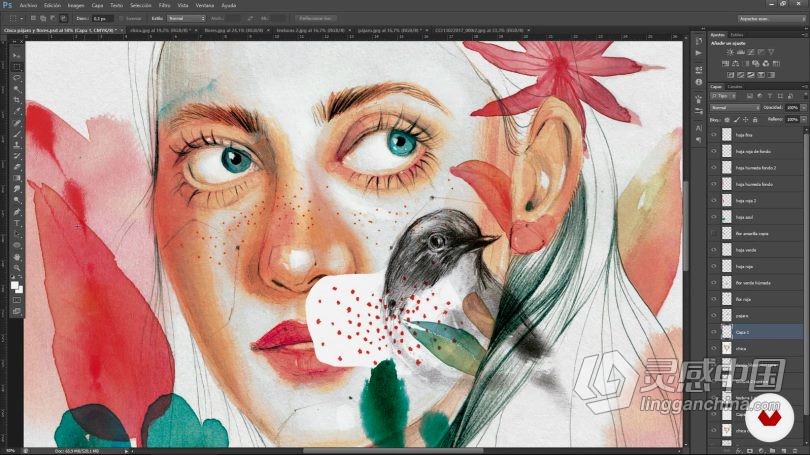Viewport: 810px width, 455px height.
Task: Open the Character panel icon
Action: point(698,128)
